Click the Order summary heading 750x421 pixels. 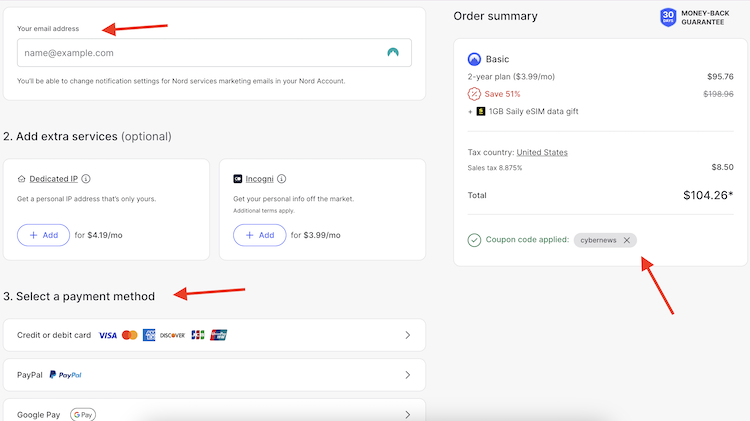pyautogui.click(x=495, y=16)
